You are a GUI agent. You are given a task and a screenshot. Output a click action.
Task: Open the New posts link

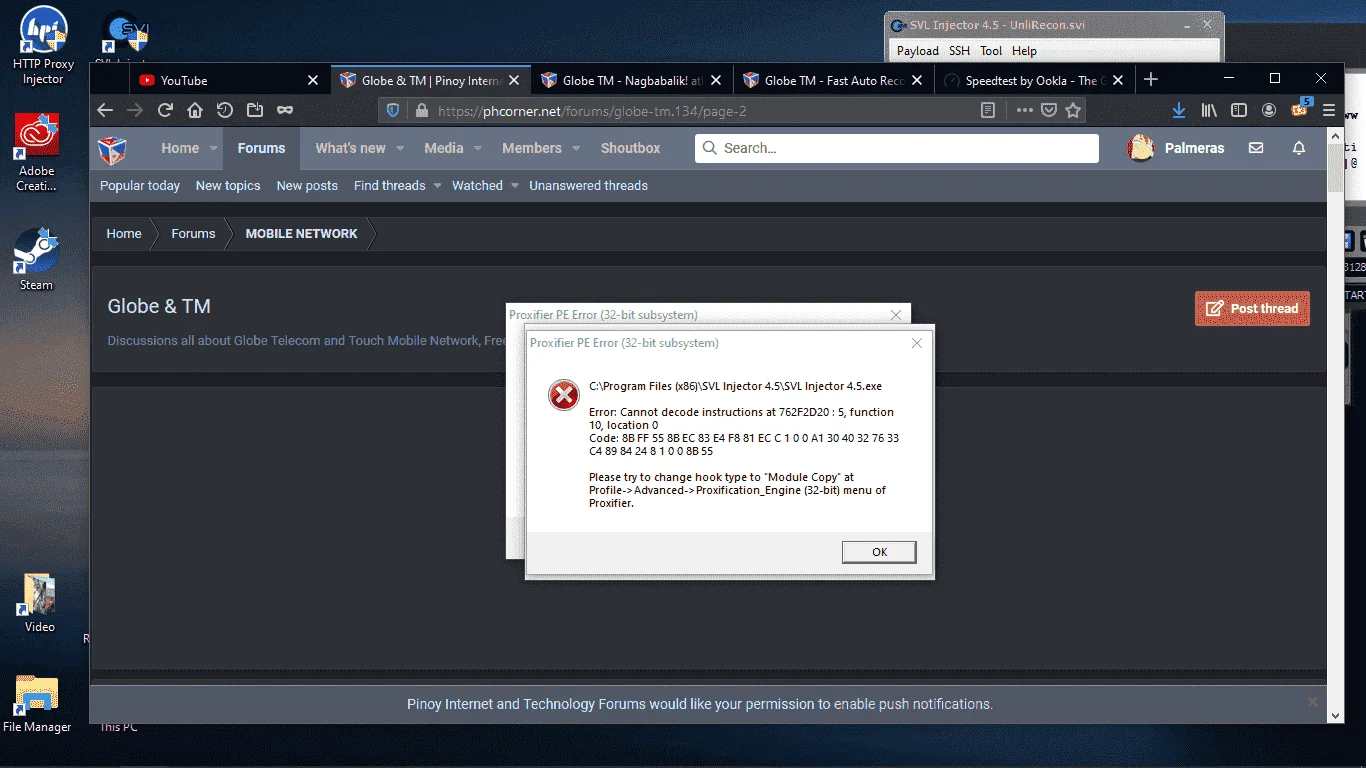click(x=307, y=185)
